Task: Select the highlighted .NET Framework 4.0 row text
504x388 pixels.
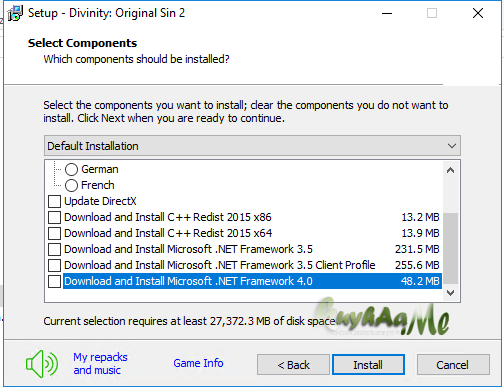Action: (x=188, y=281)
